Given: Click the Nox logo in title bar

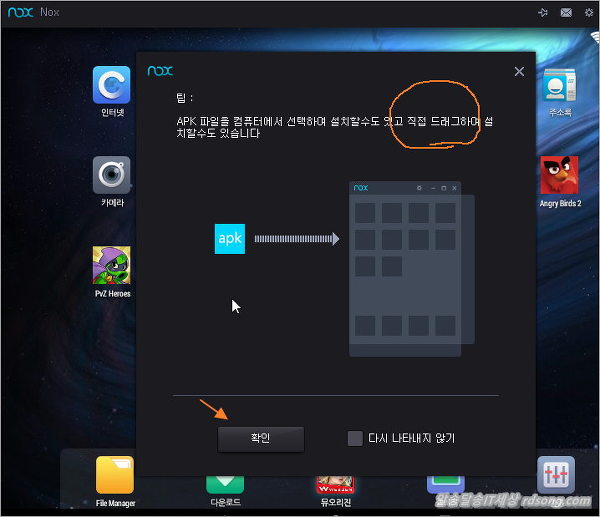Looking at the screenshot, I should click(20, 12).
